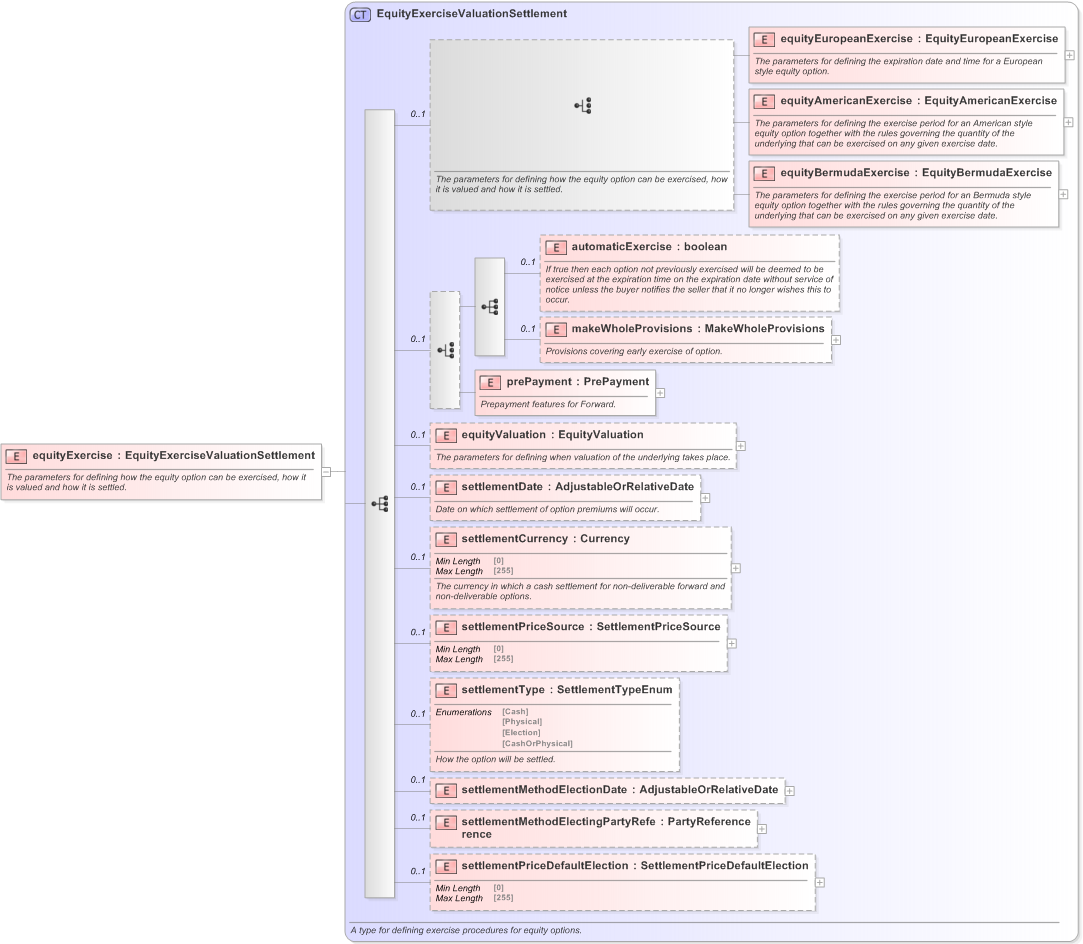Collapse the equityExercise root element

[x=327, y=472]
